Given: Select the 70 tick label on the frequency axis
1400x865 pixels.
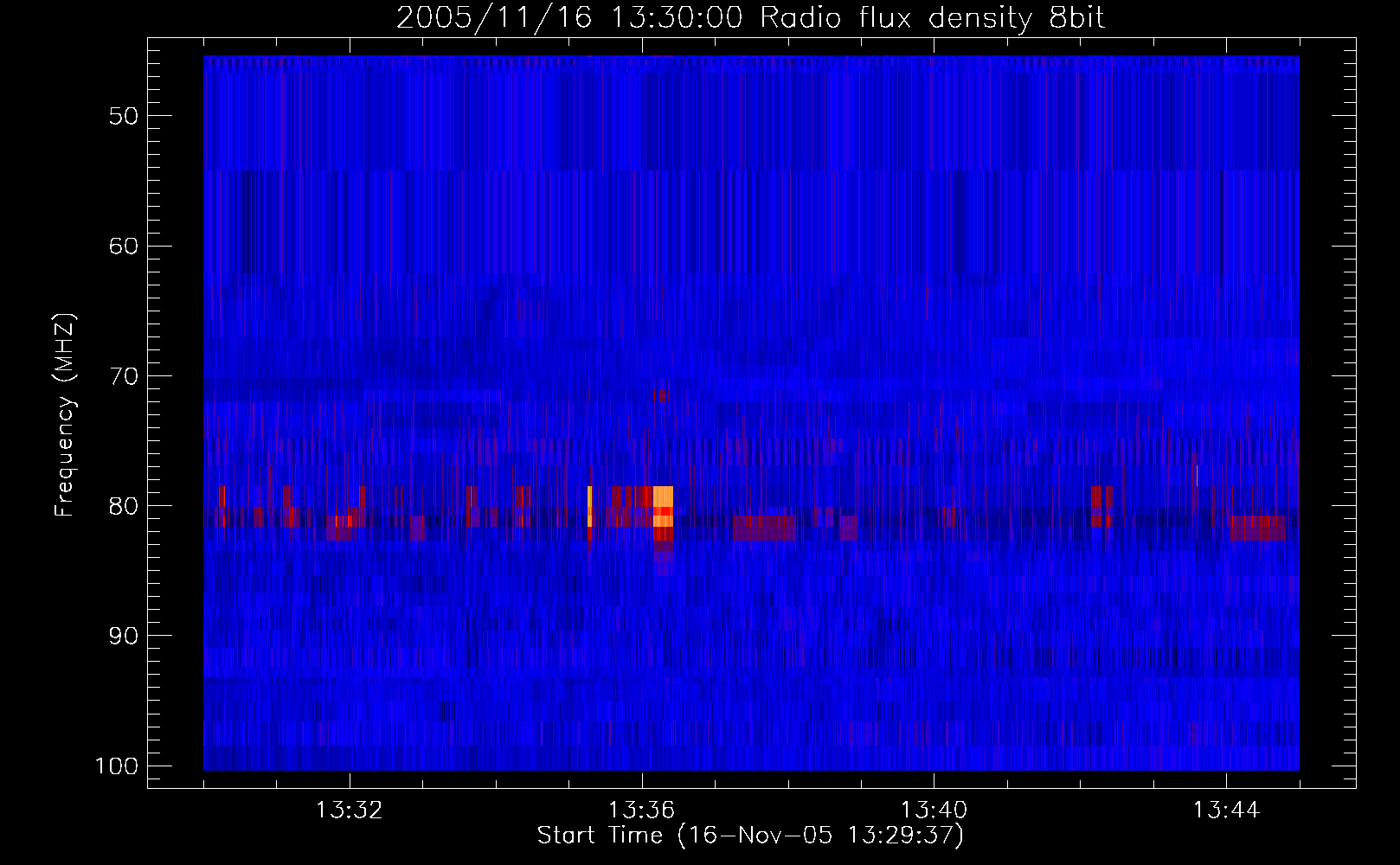Looking at the screenshot, I should pyautogui.click(x=124, y=376).
